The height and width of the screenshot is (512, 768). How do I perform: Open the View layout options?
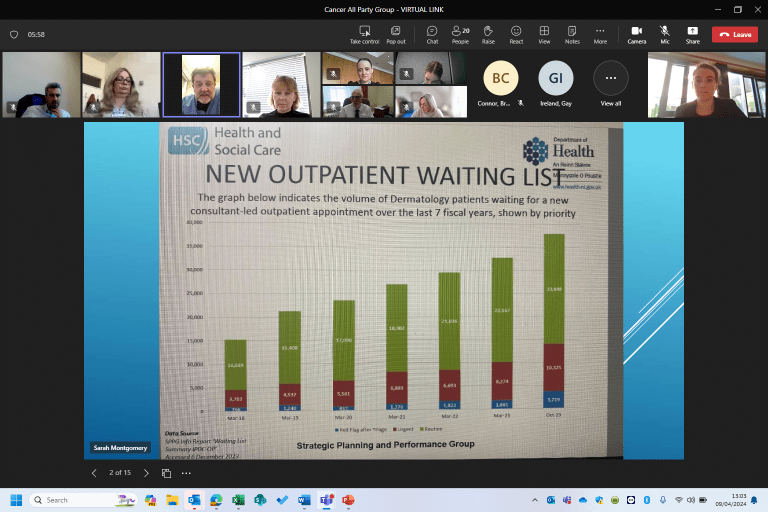point(544,35)
